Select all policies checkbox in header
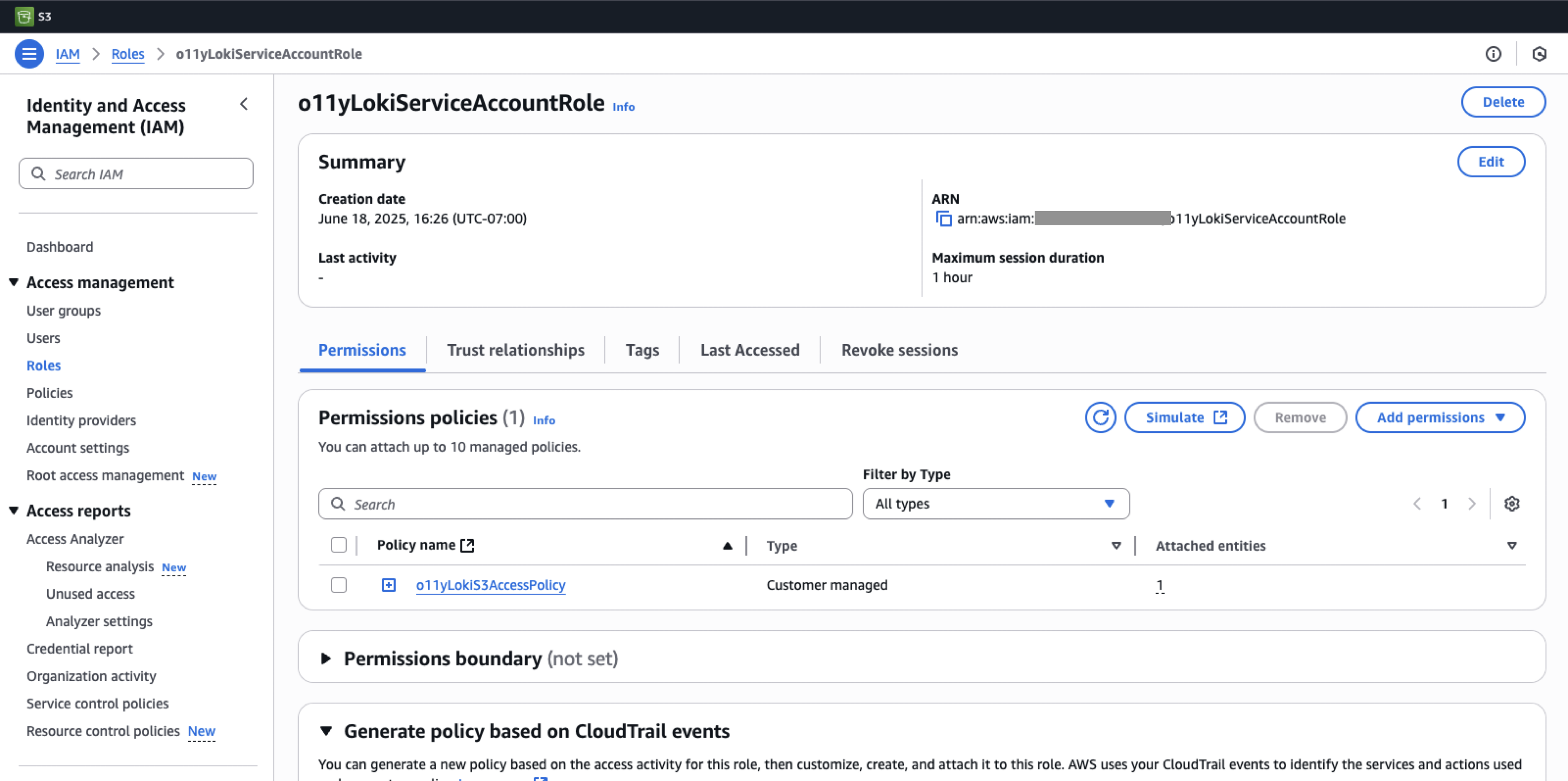Image resolution: width=1568 pixels, height=781 pixels. coord(339,545)
